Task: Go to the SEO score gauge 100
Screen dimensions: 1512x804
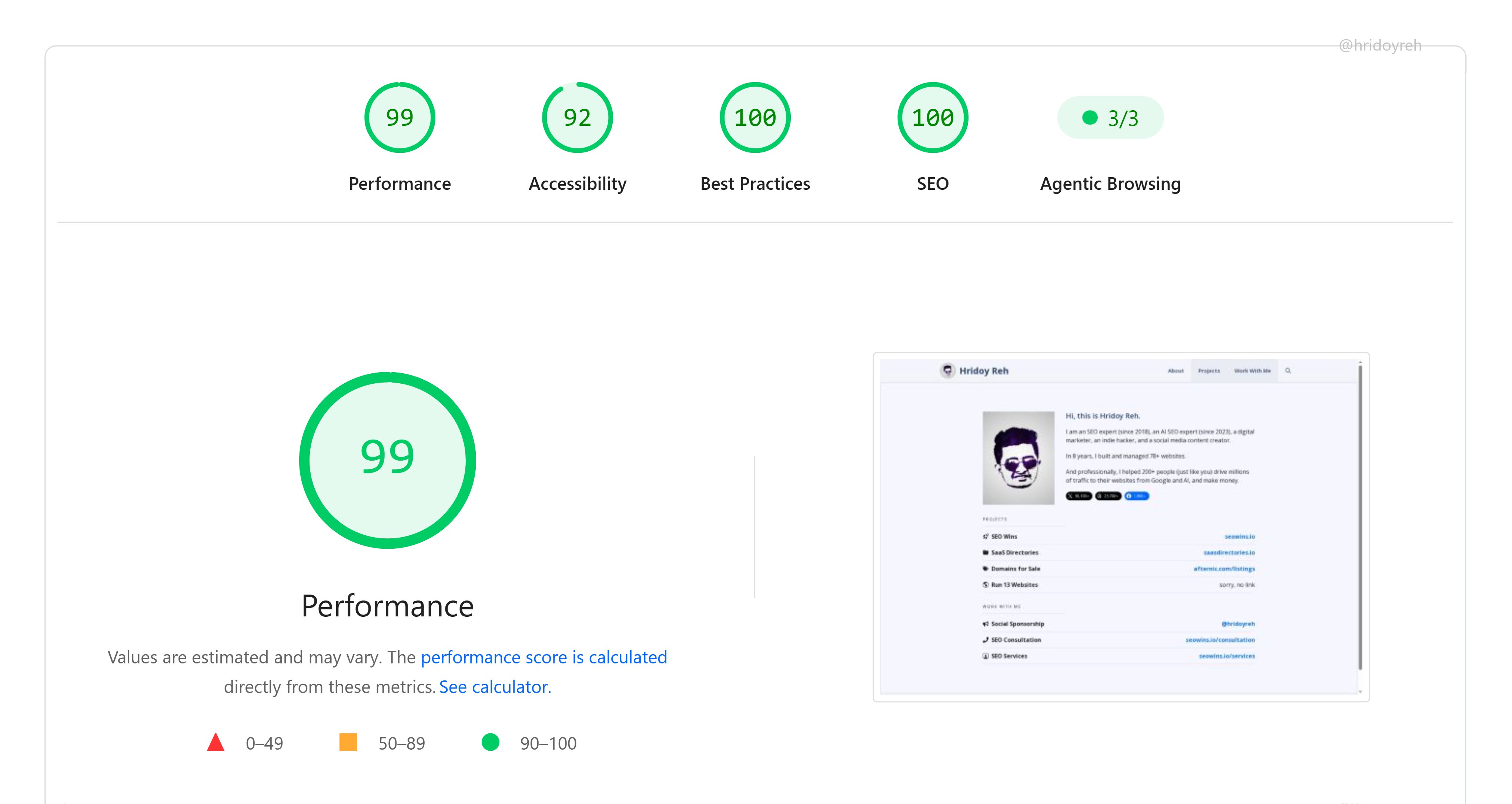Action: 933,117
